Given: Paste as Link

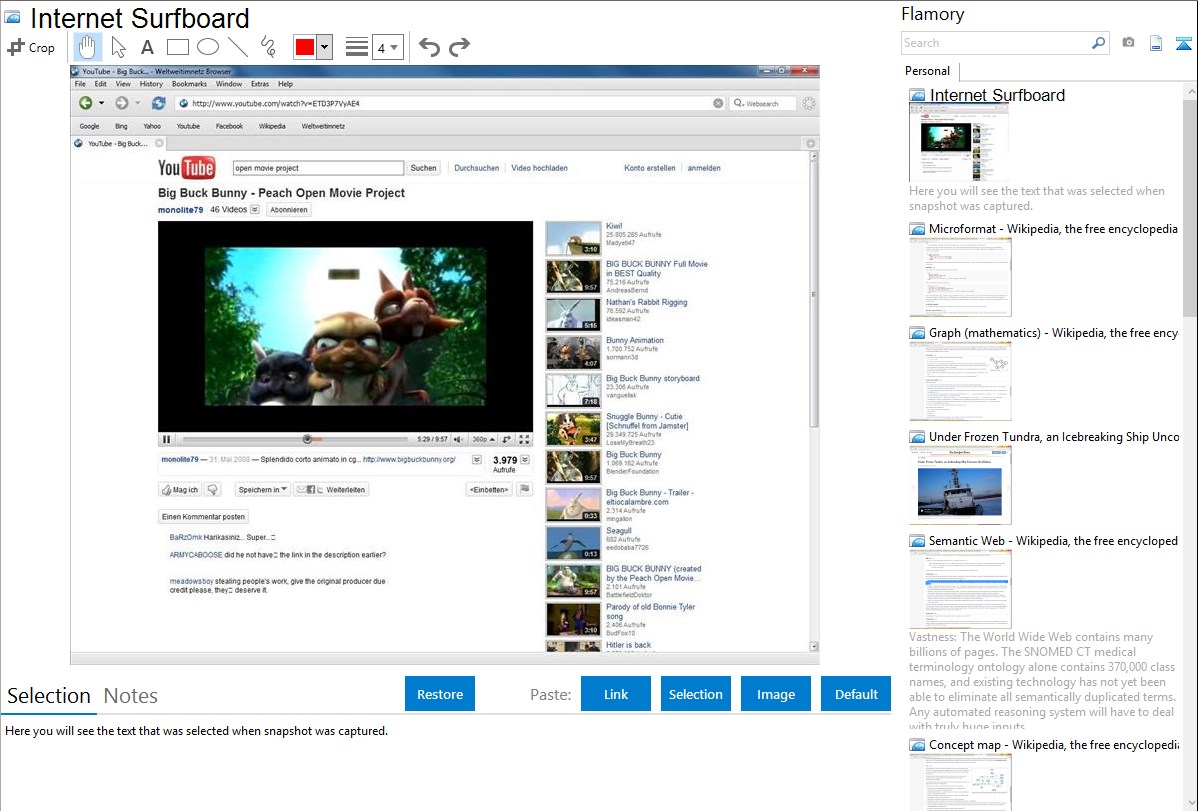Looking at the screenshot, I should pyautogui.click(x=616, y=694).
